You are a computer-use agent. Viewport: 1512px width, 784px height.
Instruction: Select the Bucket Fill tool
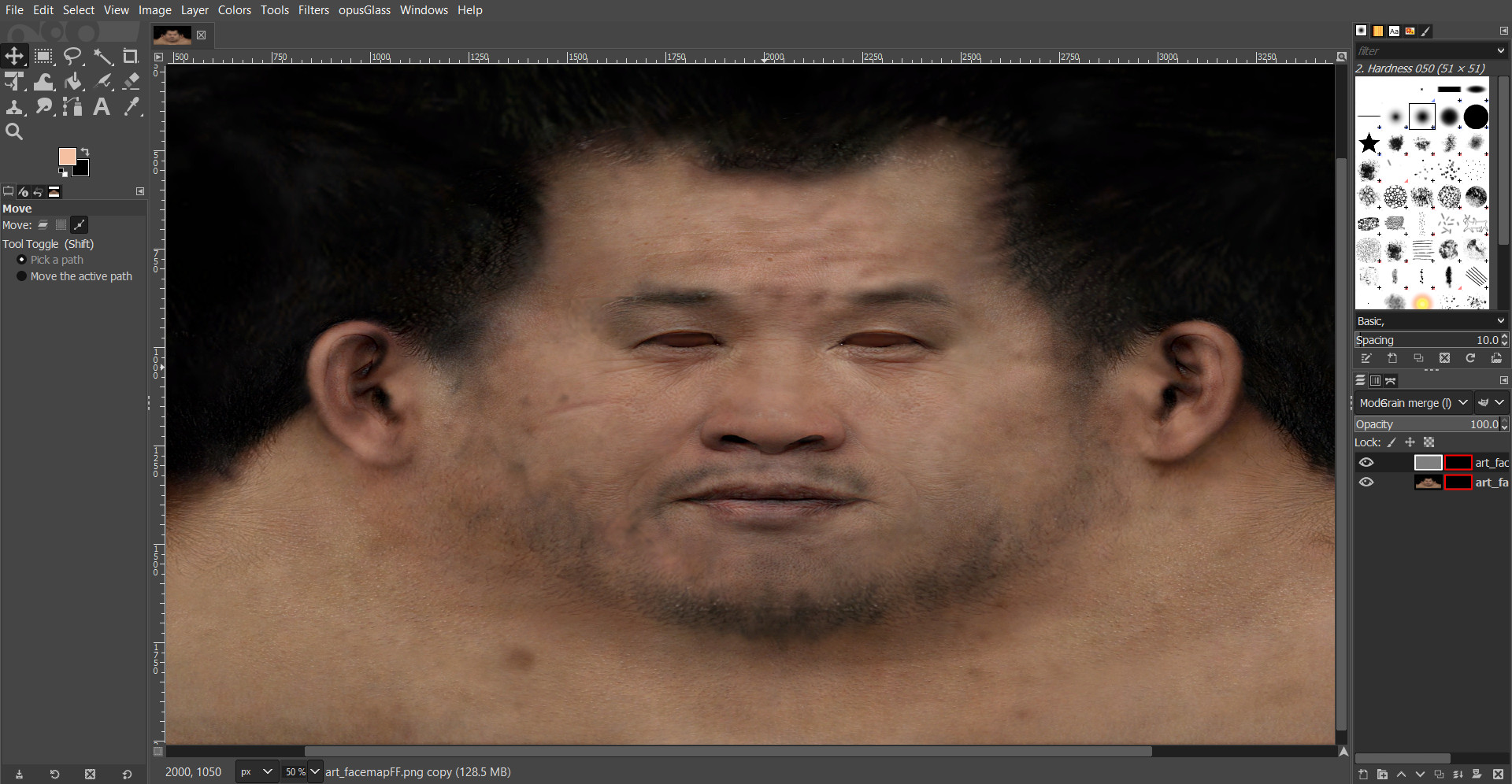click(73, 81)
